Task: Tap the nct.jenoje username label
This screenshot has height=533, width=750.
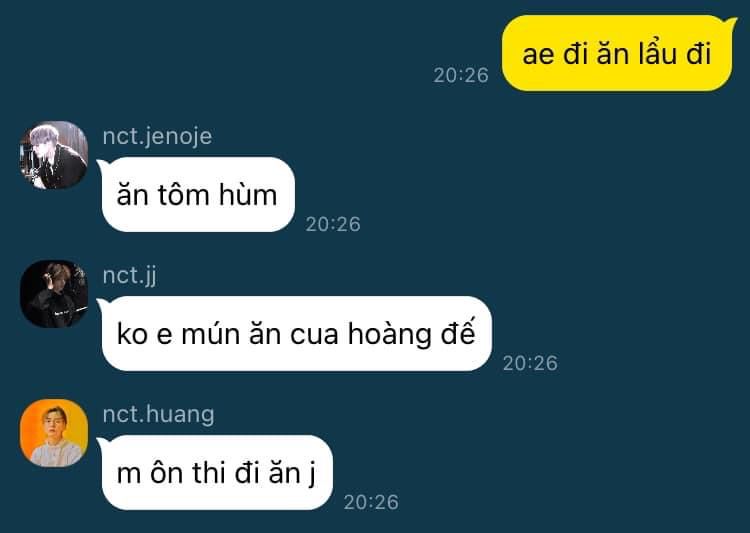Action: pos(157,136)
